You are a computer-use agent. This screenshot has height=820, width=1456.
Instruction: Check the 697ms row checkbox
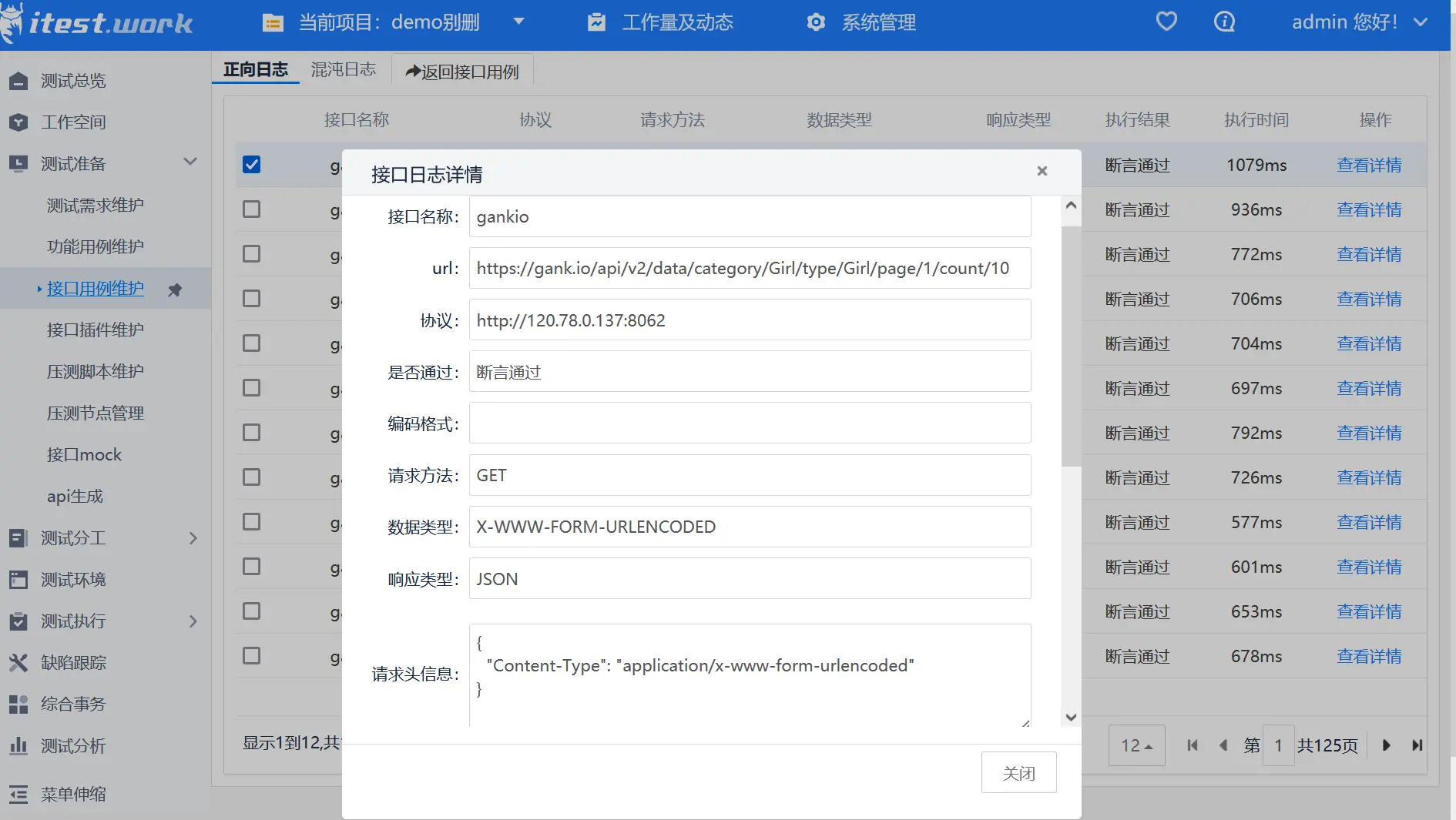(251, 388)
